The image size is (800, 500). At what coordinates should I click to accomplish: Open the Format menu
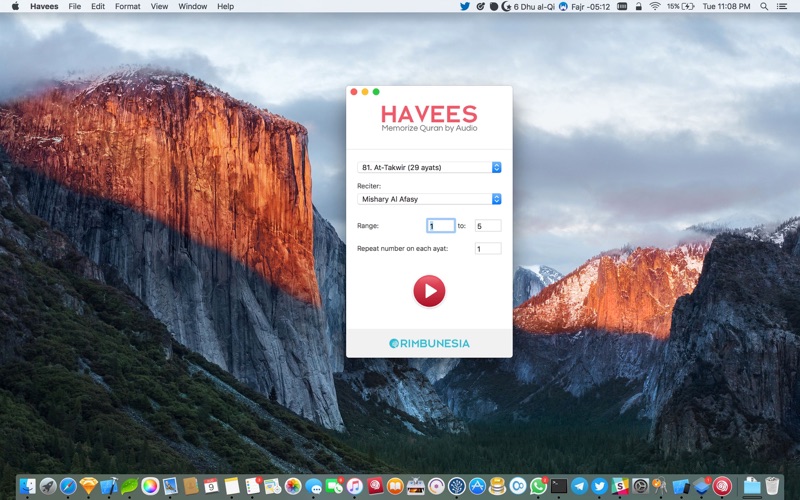point(127,6)
